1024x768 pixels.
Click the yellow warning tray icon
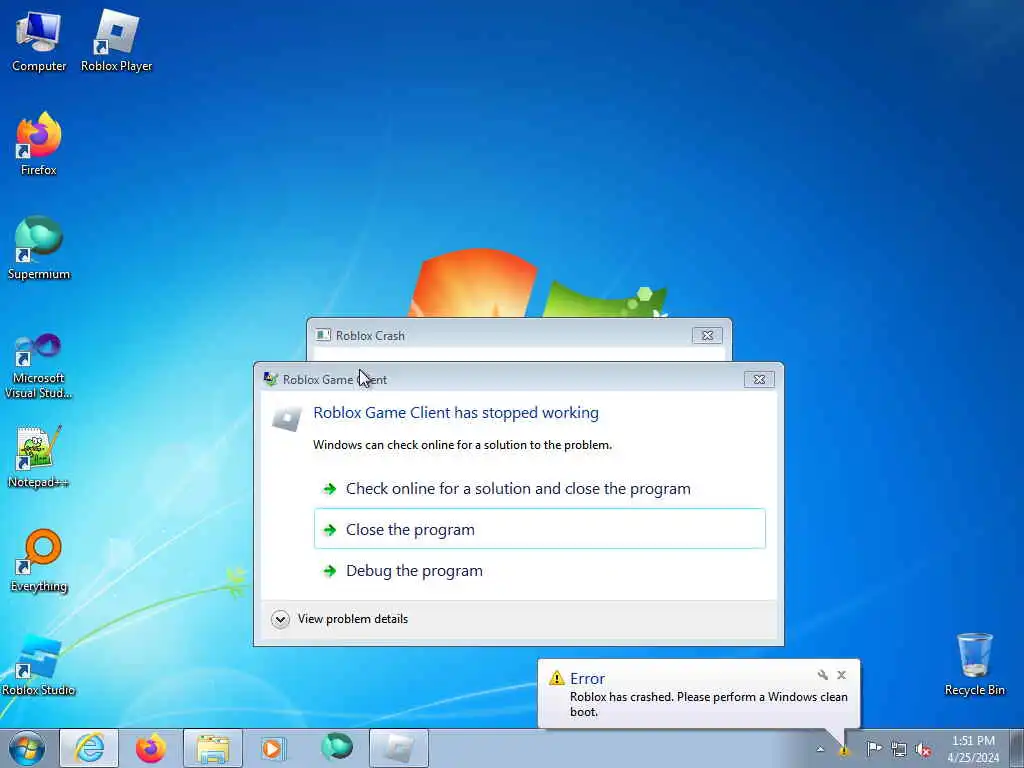(844, 750)
